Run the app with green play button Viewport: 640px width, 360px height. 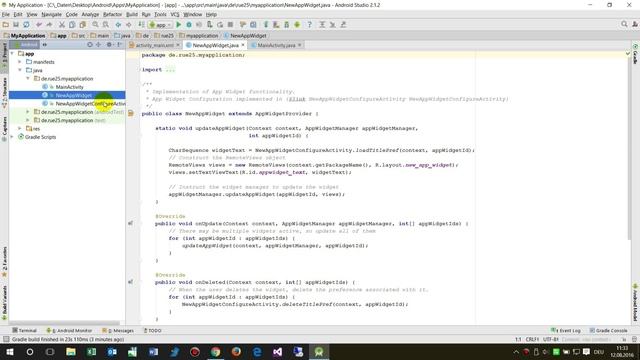coord(178,25)
